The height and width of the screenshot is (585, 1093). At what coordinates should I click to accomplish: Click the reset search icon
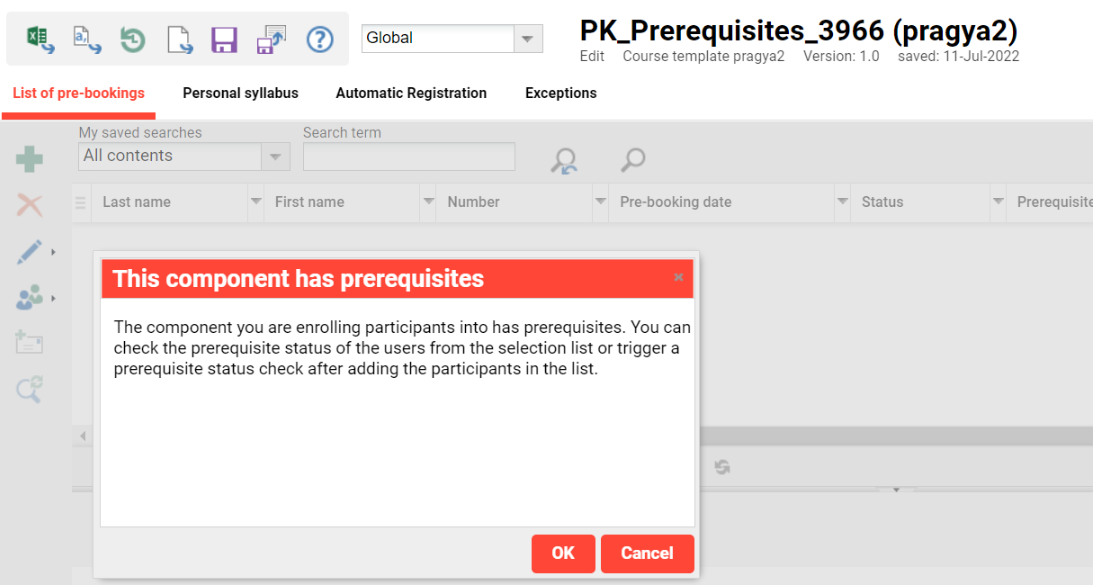(565, 161)
